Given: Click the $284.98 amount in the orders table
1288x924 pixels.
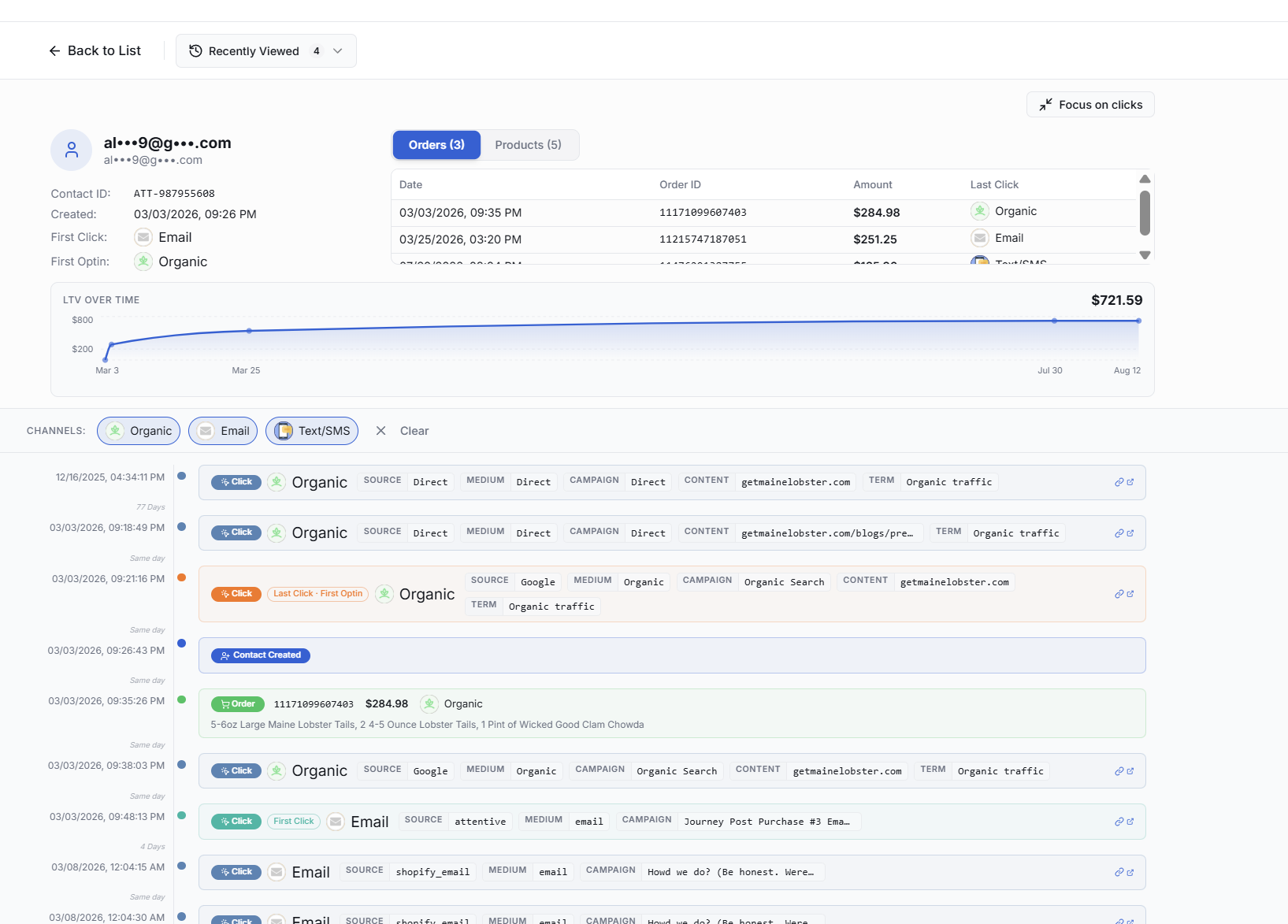Looking at the screenshot, I should (x=877, y=213).
